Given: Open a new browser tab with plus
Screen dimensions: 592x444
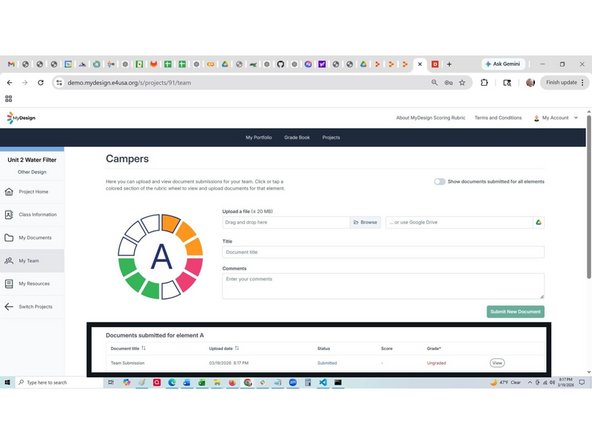Looking at the screenshot, I should pyautogui.click(x=449, y=64).
